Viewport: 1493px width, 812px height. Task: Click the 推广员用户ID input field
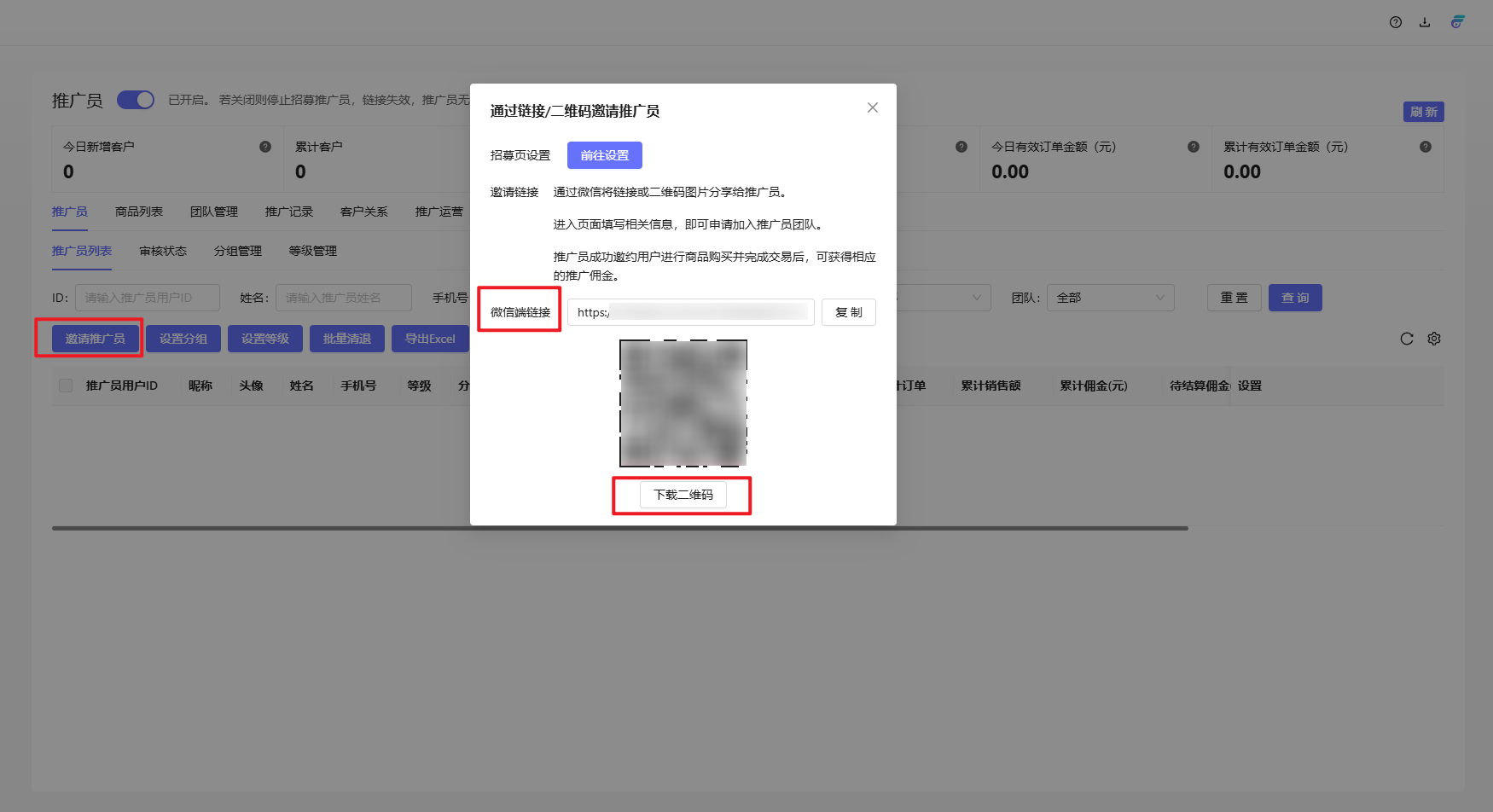point(147,298)
